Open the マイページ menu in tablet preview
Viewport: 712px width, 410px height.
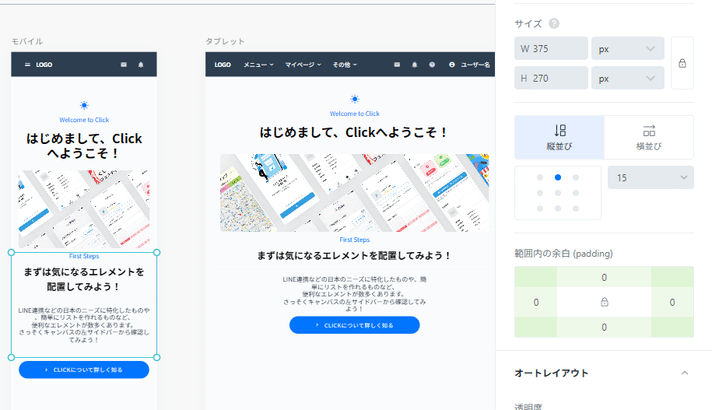click(x=303, y=64)
